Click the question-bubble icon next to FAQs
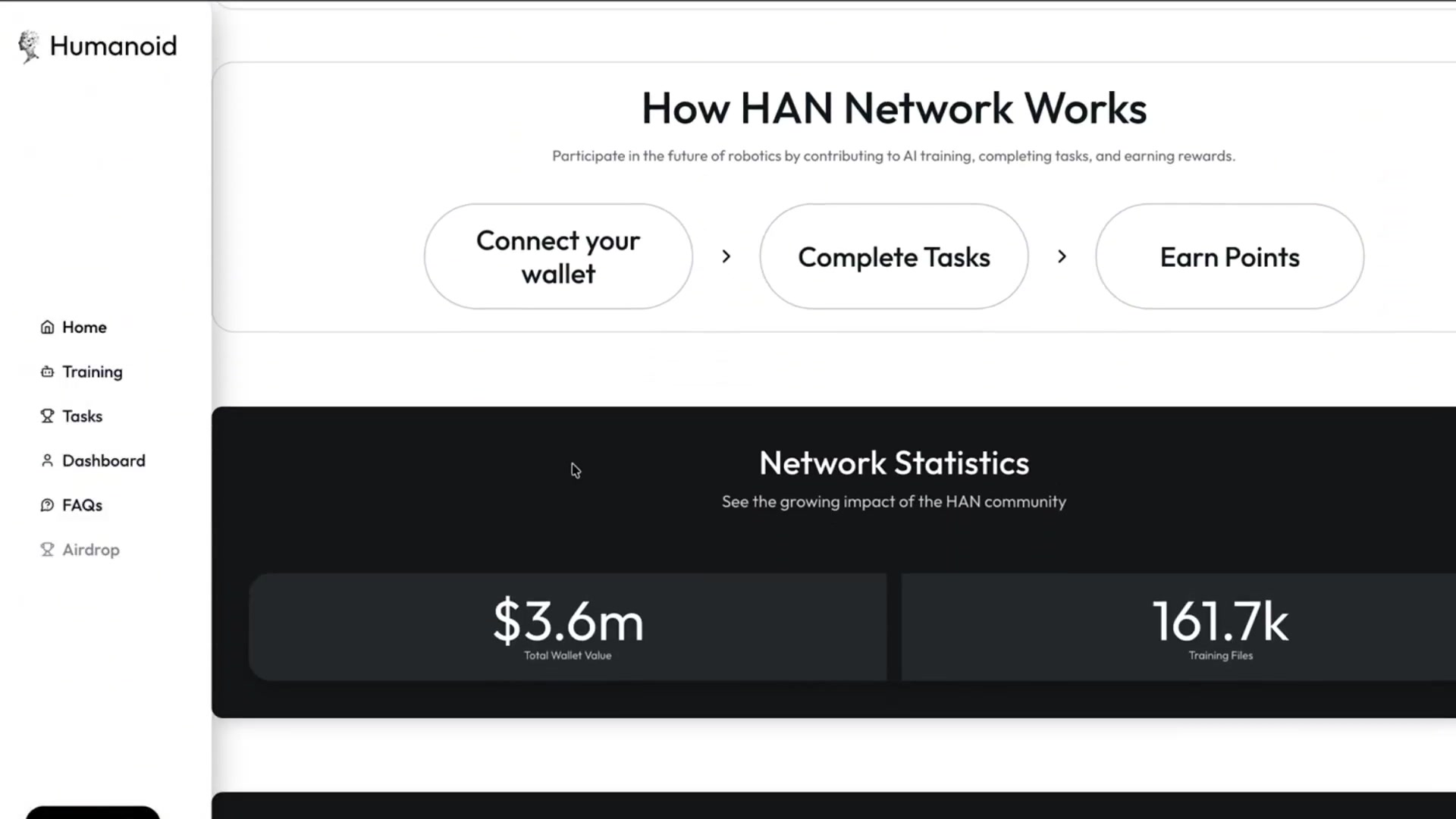1456x819 pixels. [47, 505]
